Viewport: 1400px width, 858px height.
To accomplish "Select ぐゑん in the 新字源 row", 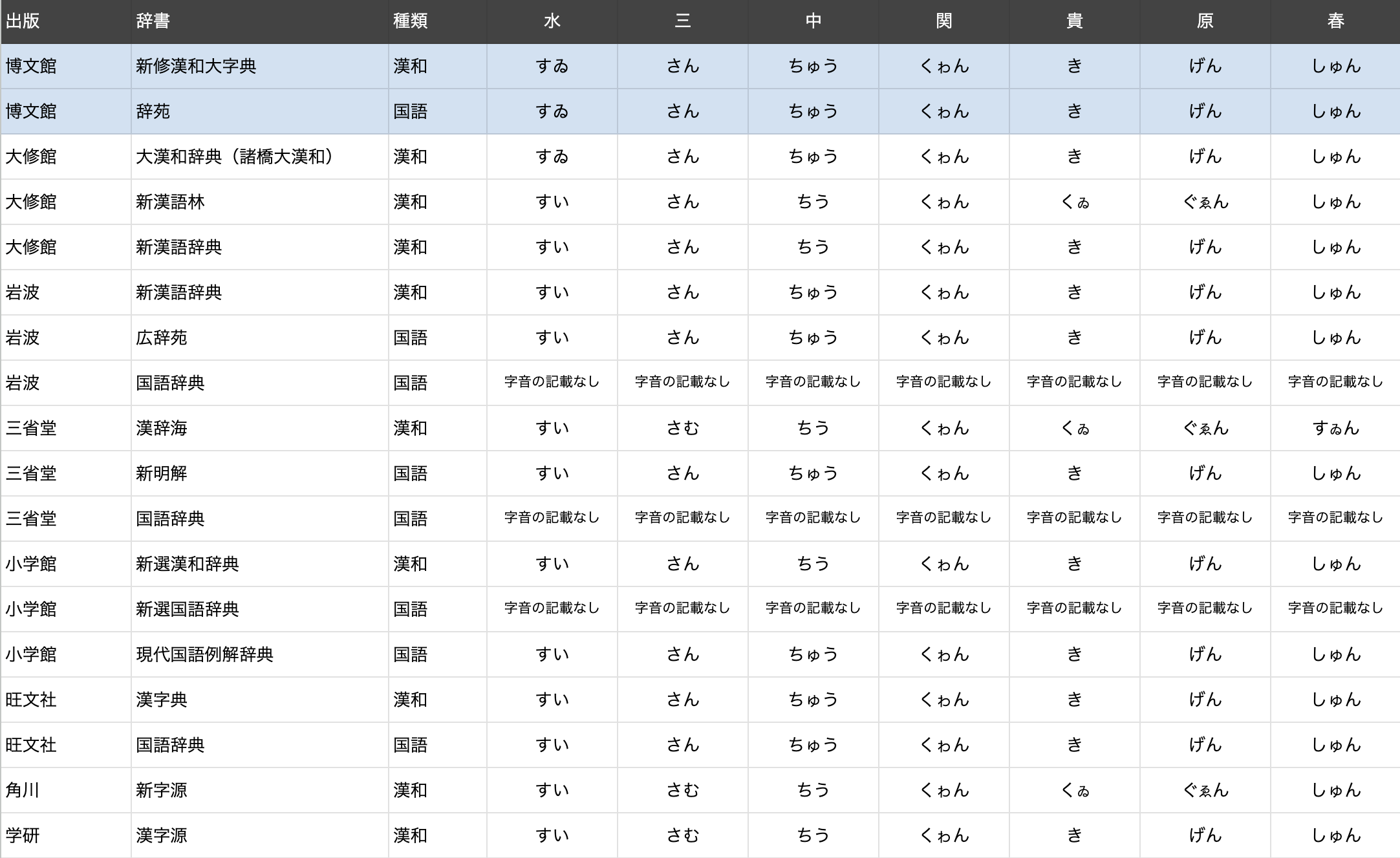I will 1205,790.
